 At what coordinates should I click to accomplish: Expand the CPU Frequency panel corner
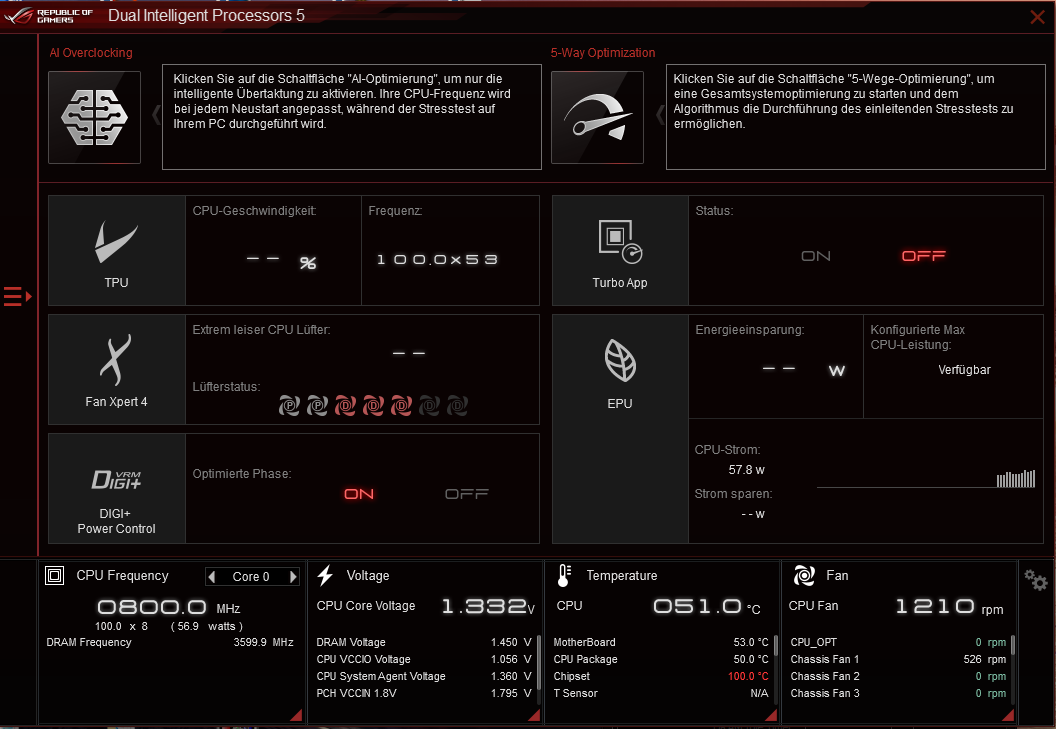coord(296,716)
